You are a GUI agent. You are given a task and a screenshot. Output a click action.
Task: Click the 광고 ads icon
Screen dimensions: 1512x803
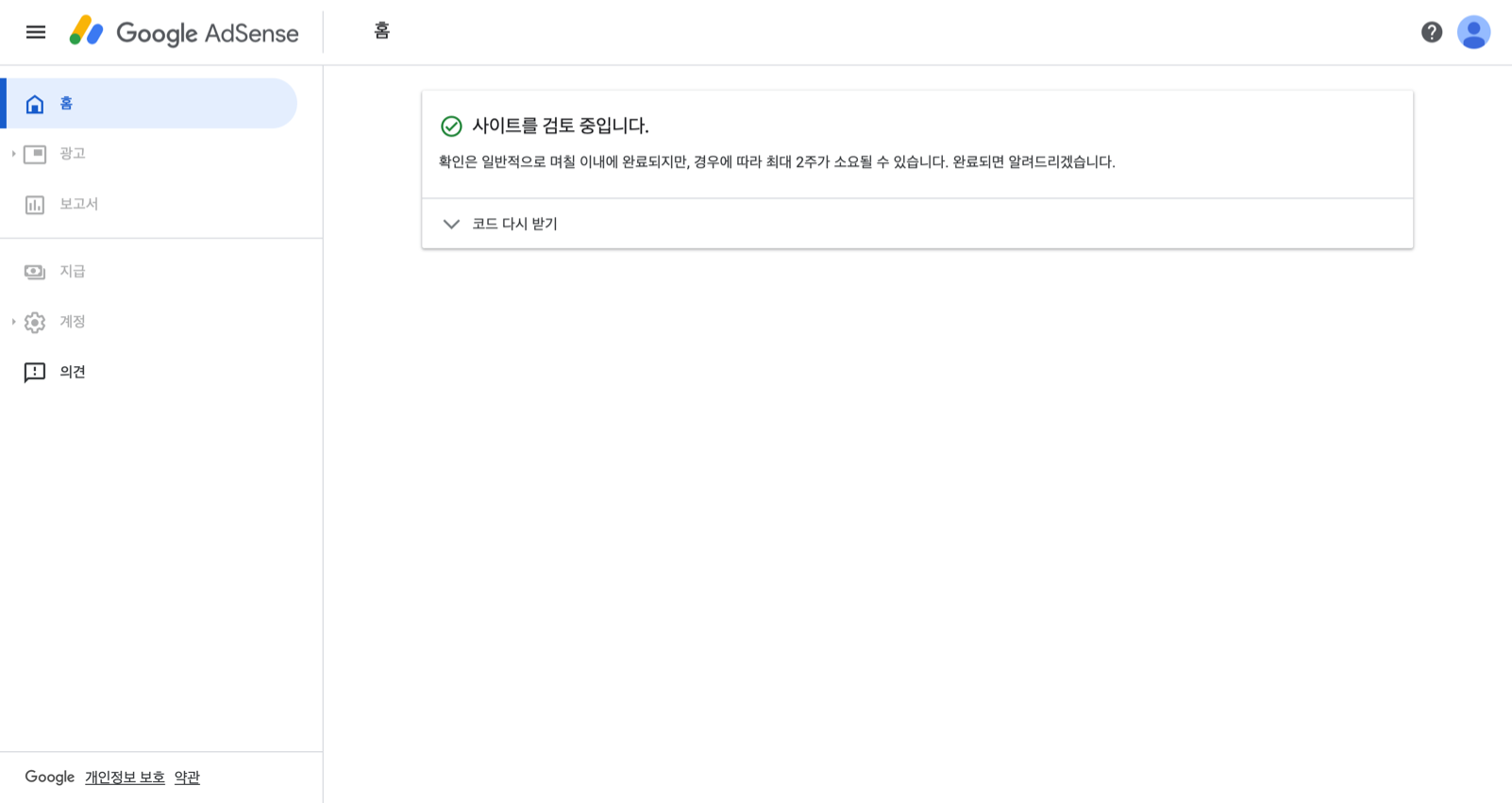[x=35, y=154]
